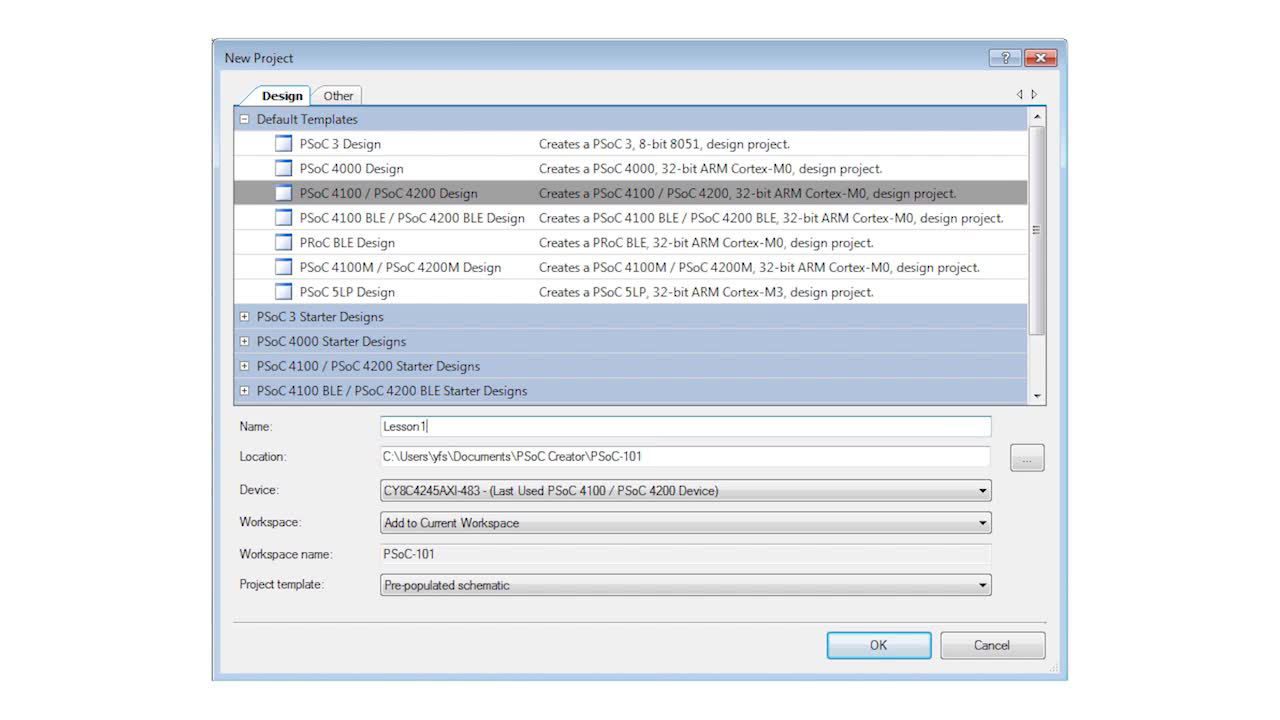Click 'Creates a PSoC 3, 8-bit 8051' description
The width and height of the screenshot is (1280, 720).
[x=664, y=144]
